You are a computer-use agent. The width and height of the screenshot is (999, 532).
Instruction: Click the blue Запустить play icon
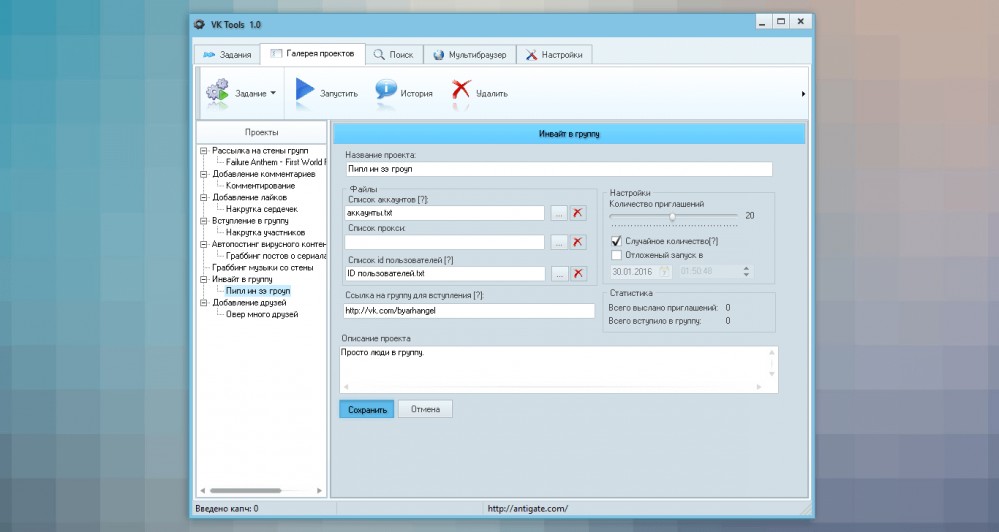tap(305, 90)
